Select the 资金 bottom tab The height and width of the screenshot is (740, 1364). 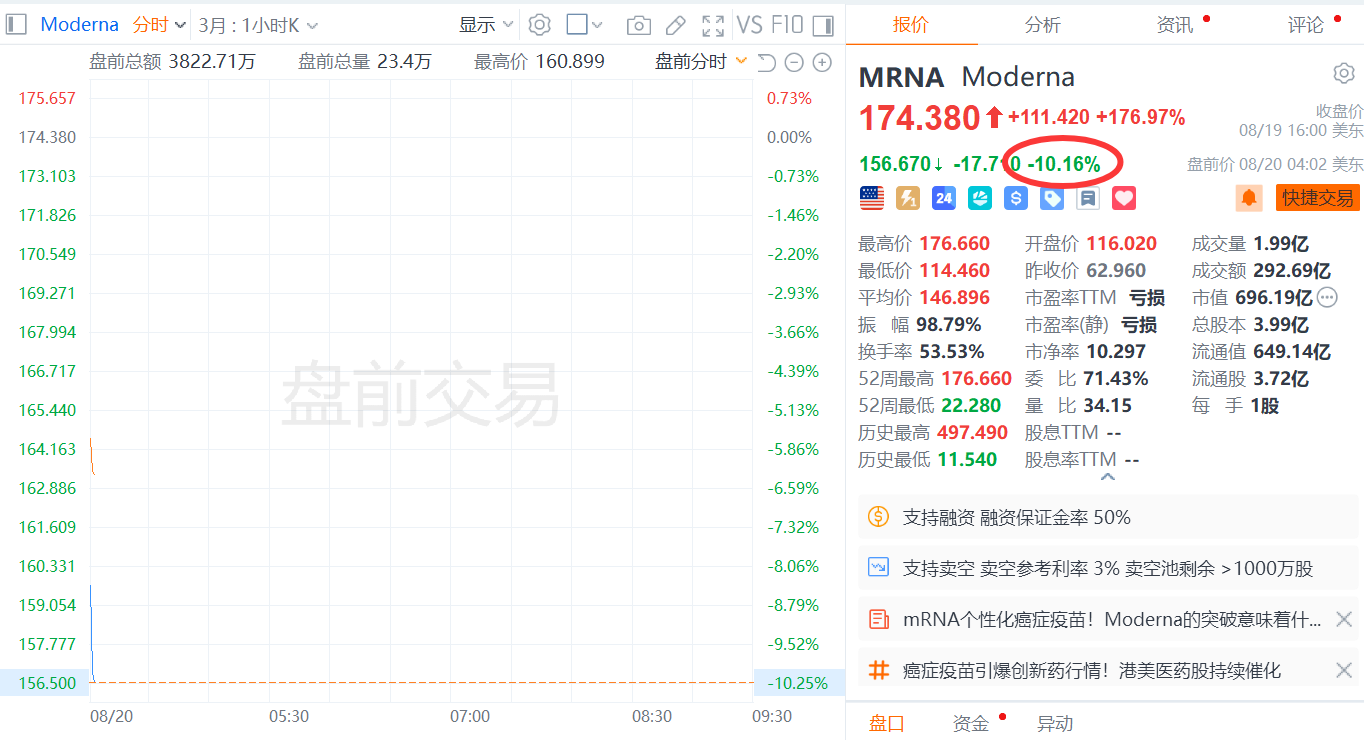pyautogui.click(x=971, y=723)
